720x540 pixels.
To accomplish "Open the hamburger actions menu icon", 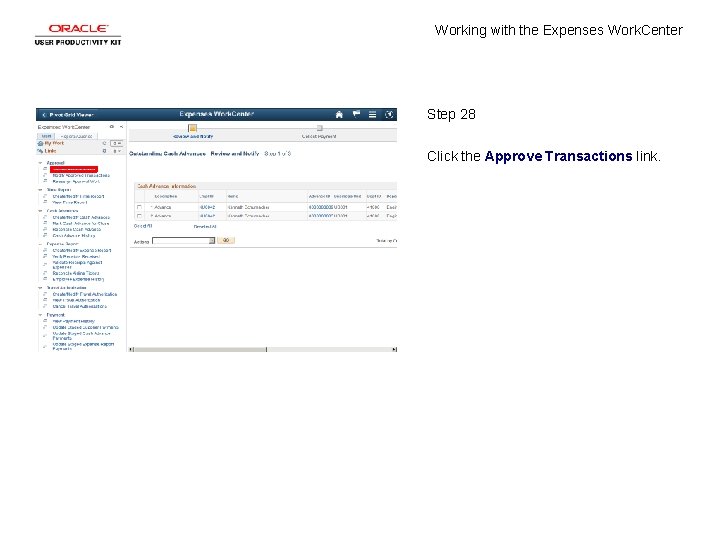I will click(x=372, y=114).
